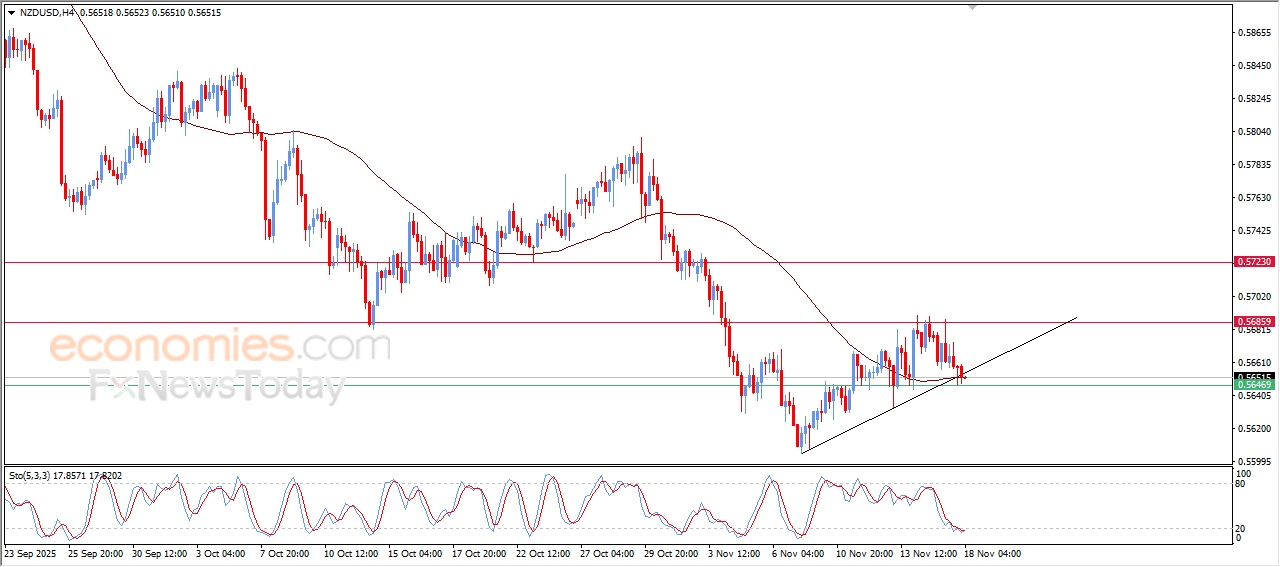Image resolution: width=1280 pixels, height=567 pixels.
Task: Click the 0.55995 price axis label
Action: coord(1255,461)
